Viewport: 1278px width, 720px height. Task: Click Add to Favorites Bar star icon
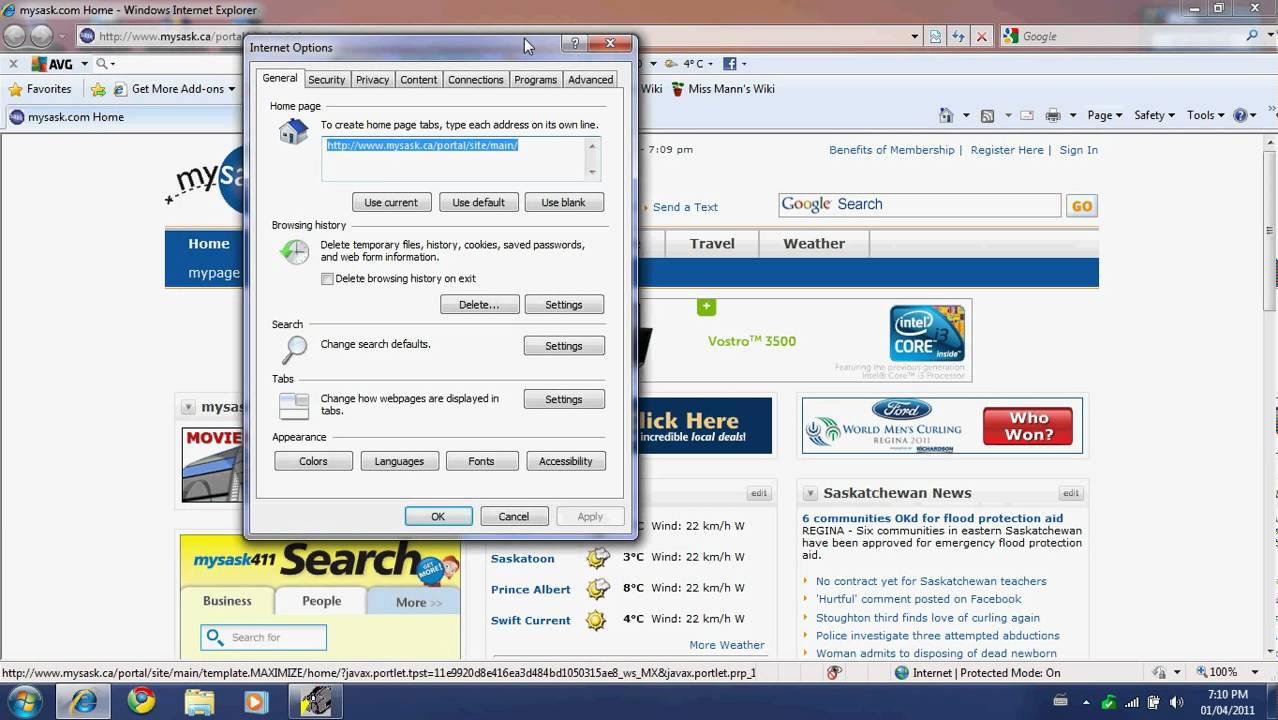(98, 89)
